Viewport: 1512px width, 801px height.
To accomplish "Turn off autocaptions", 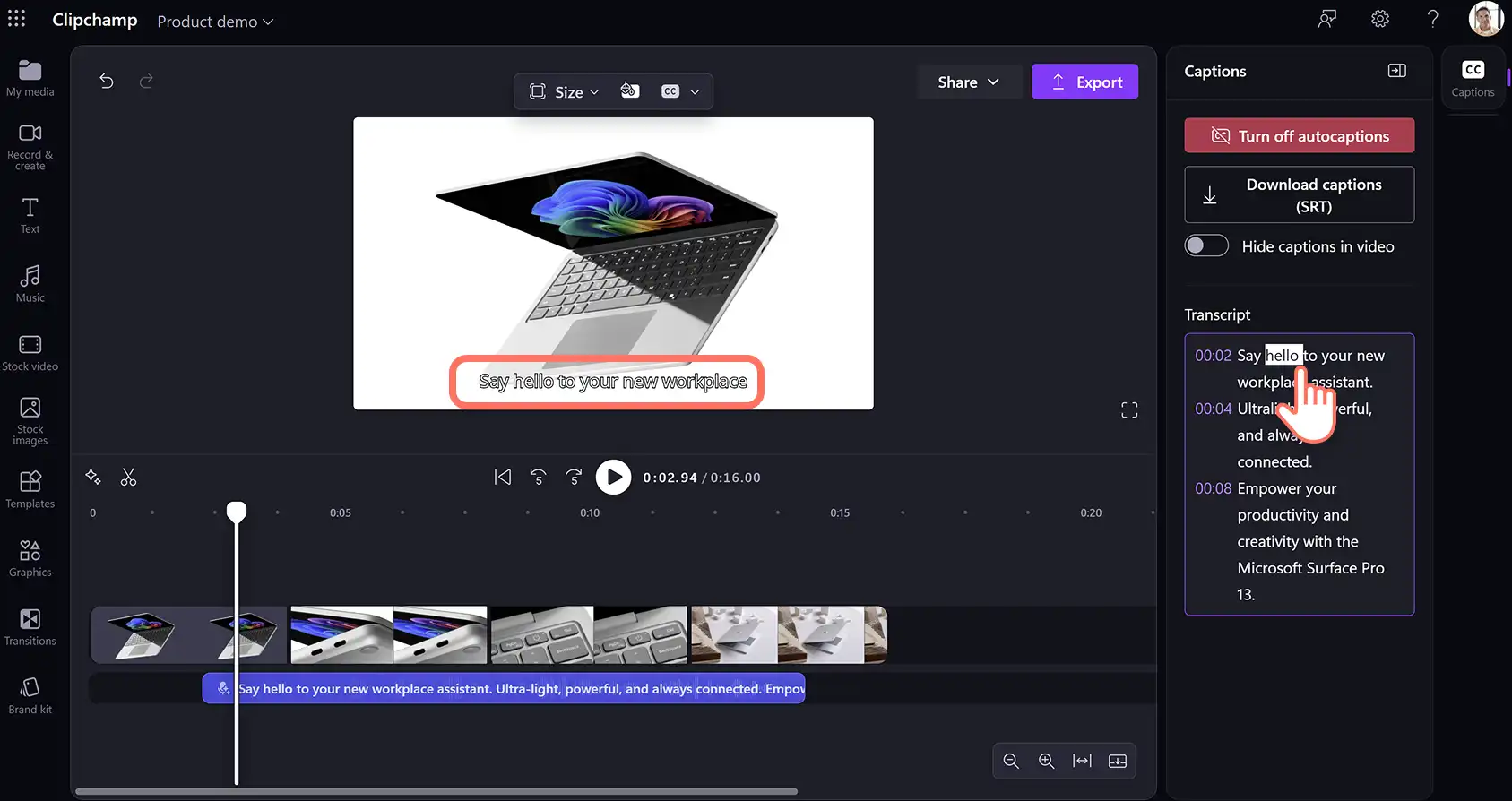I will 1300,135.
